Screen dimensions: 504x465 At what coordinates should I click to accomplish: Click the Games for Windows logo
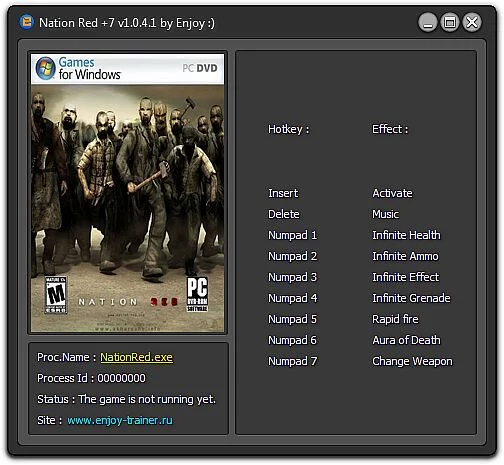[79, 68]
